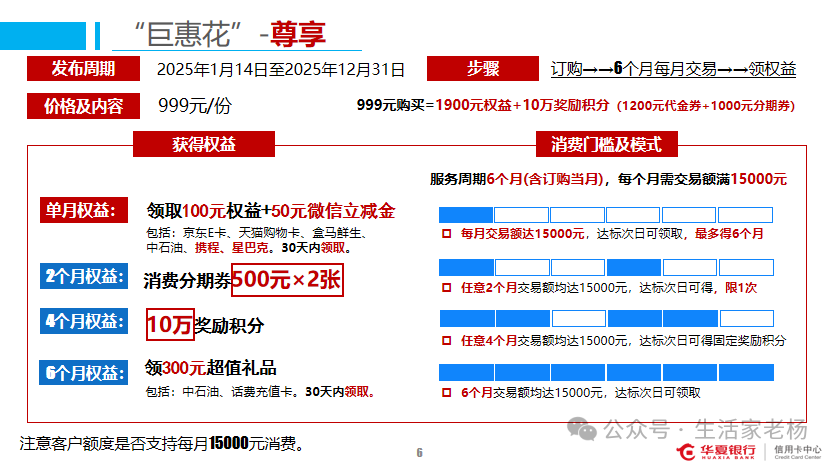
Task: Click 消费分期券 text
Action: pyautogui.click(x=187, y=281)
